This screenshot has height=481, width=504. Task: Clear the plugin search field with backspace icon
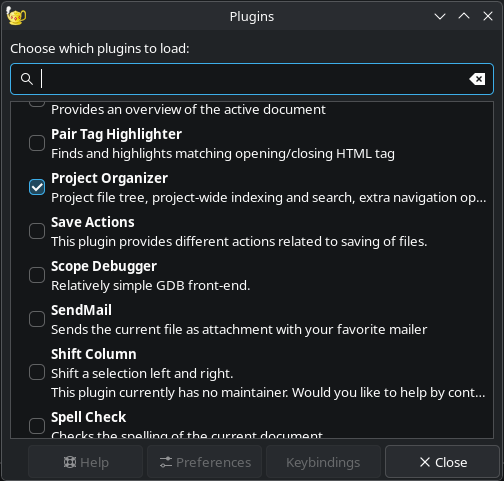pyautogui.click(x=477, y=79)
